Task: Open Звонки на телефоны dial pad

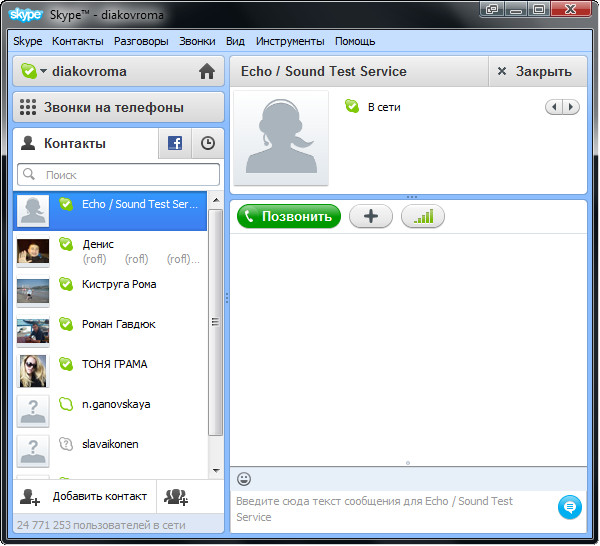Action: click(118, 107)
